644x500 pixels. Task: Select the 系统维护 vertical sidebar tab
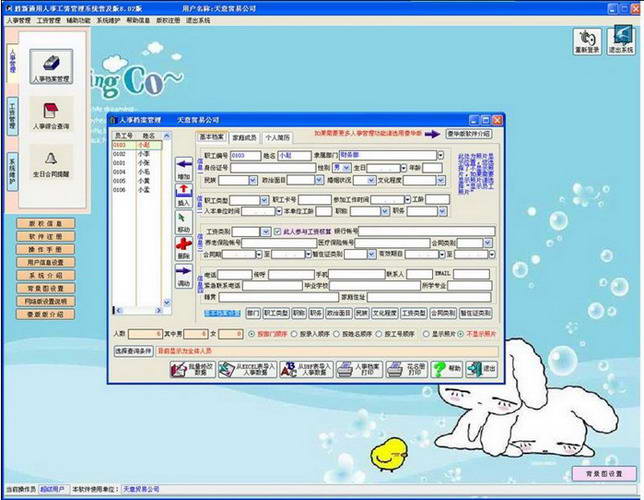(x=13, y=172)
